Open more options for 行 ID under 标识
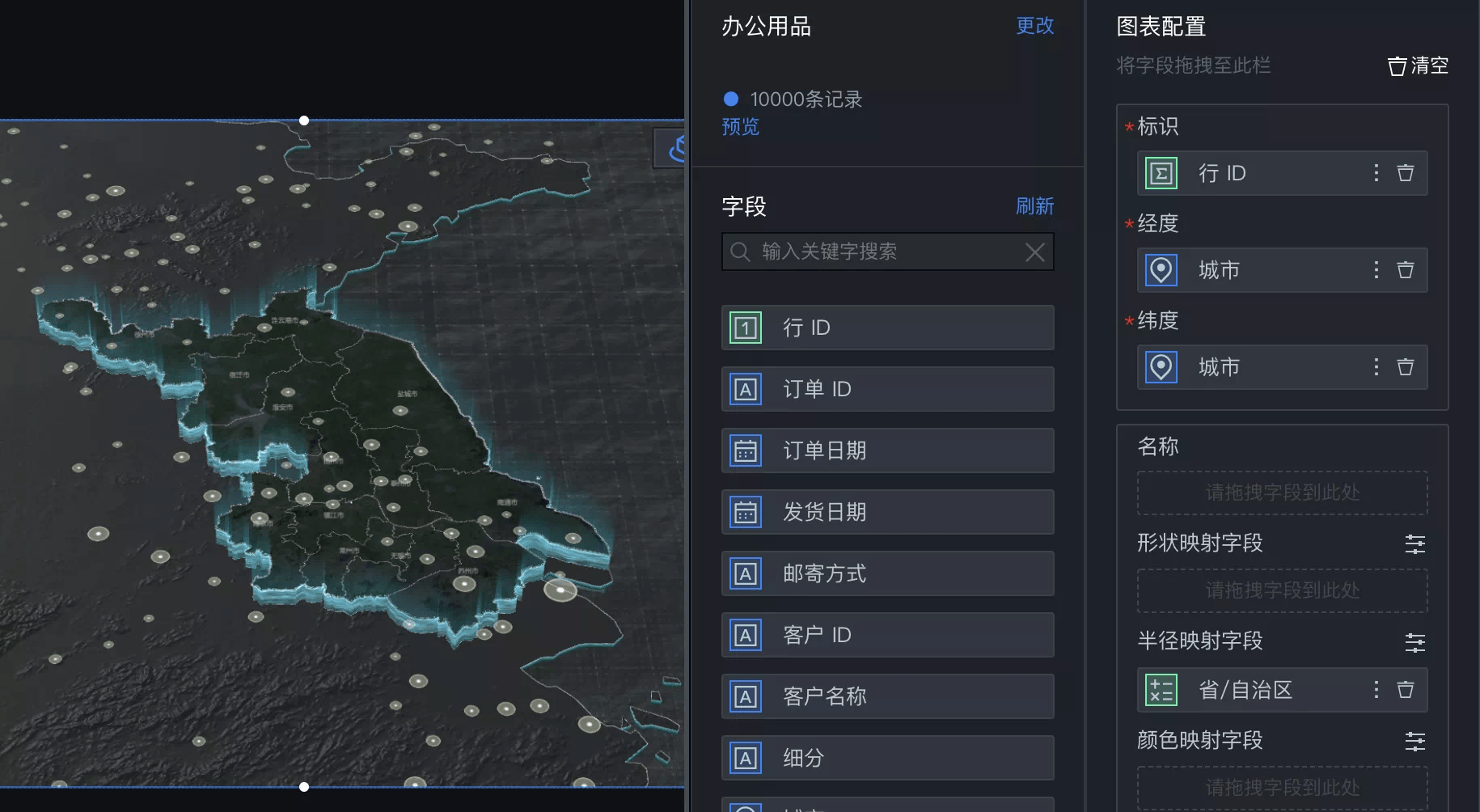 1376,173
